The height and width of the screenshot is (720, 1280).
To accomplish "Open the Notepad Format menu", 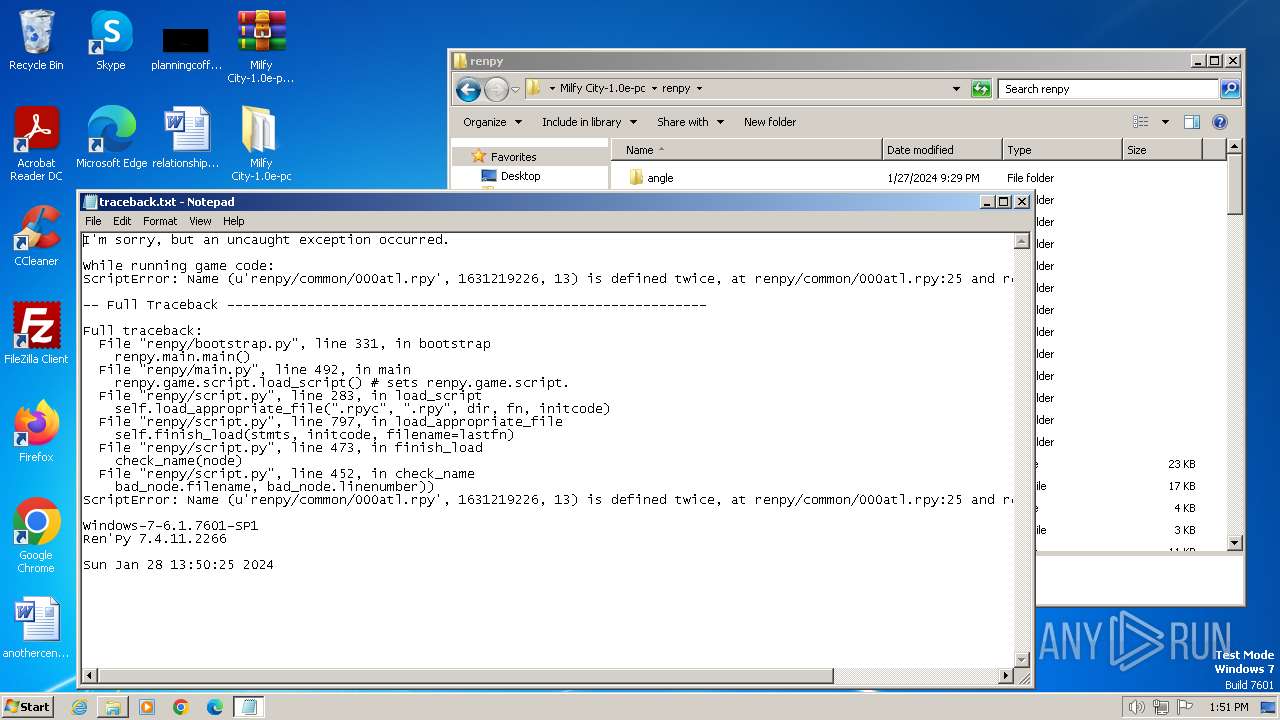I will [160, 221].
